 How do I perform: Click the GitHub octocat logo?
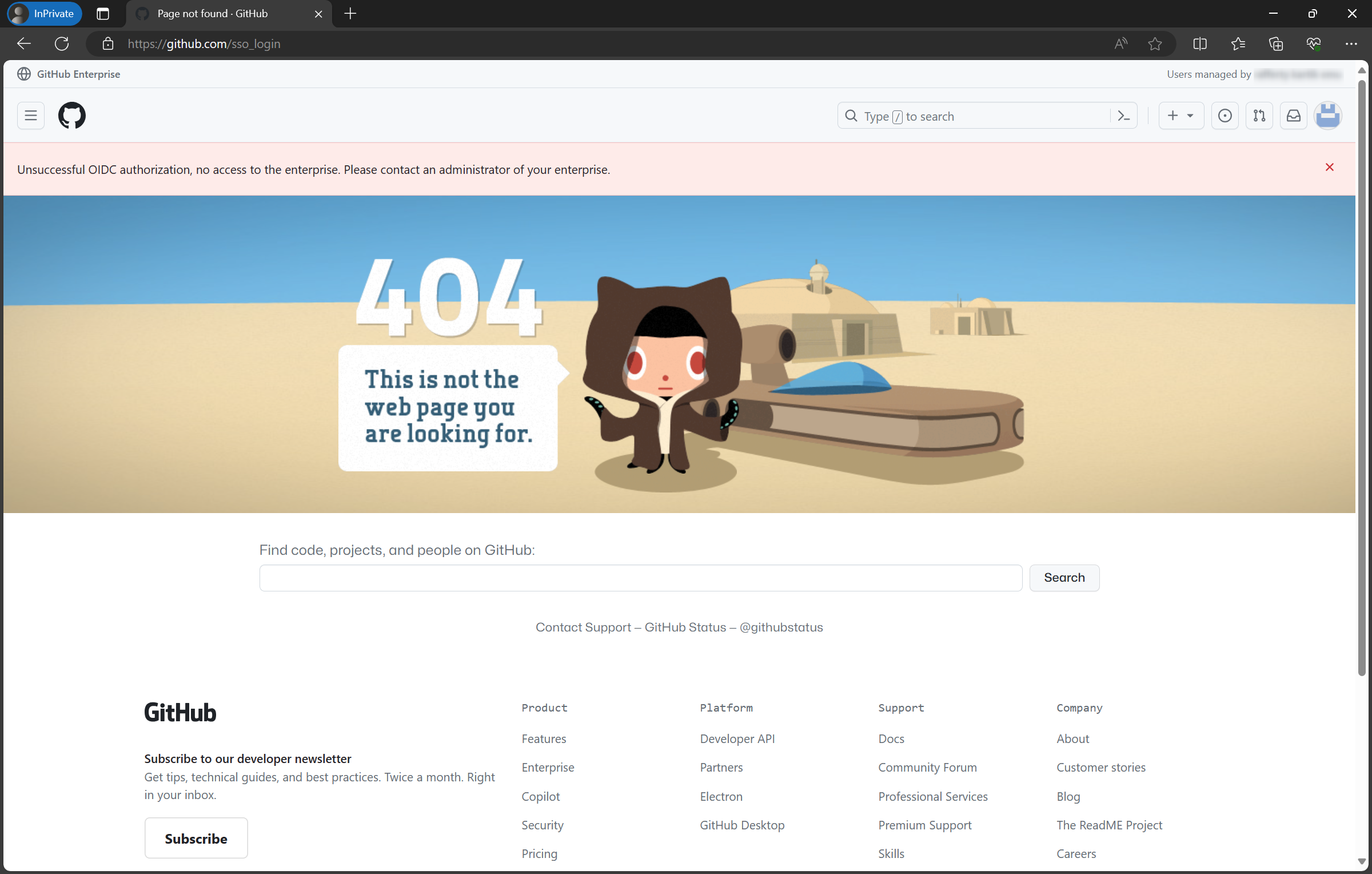point(71,115)
